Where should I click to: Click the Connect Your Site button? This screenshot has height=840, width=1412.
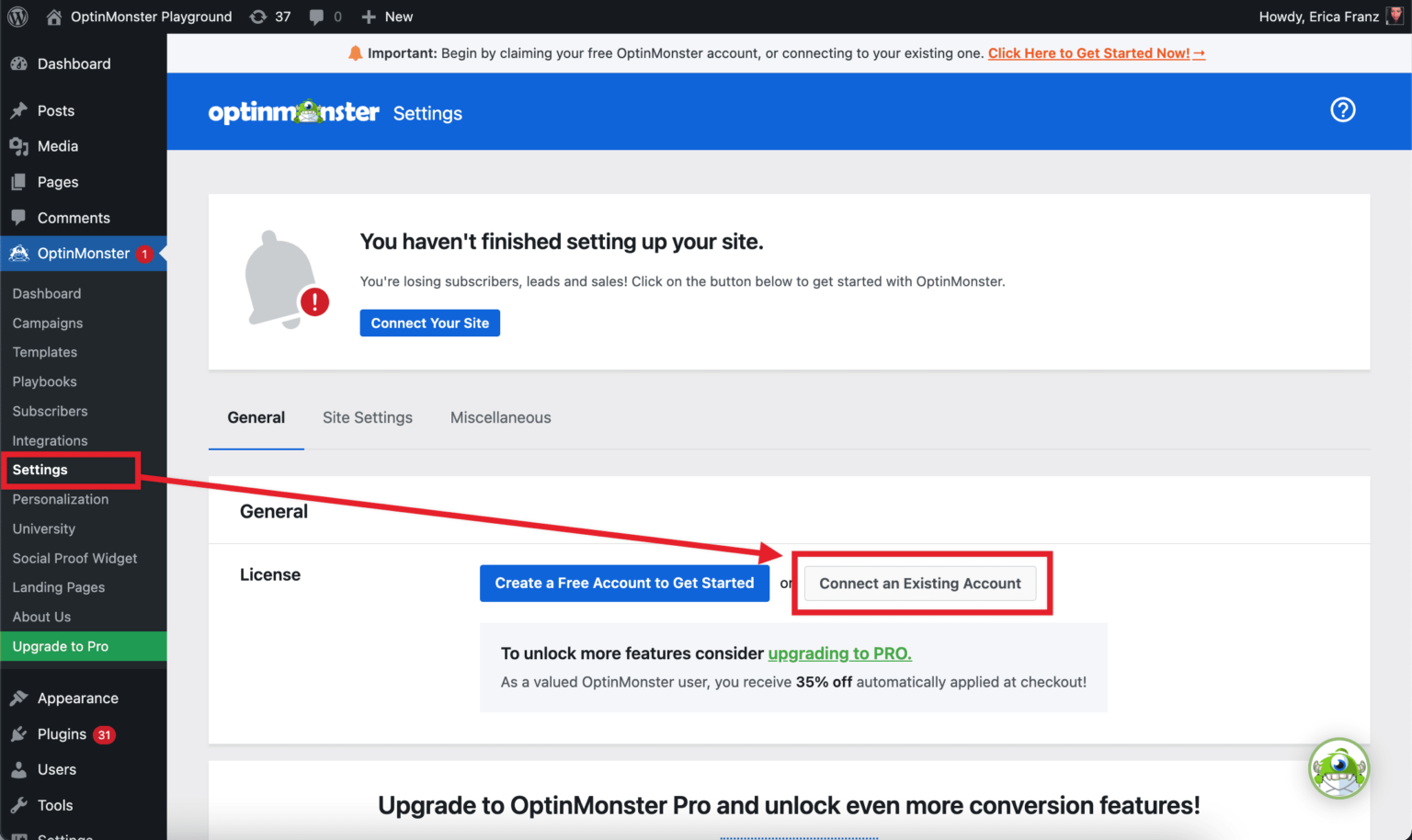tap(429, 323)
